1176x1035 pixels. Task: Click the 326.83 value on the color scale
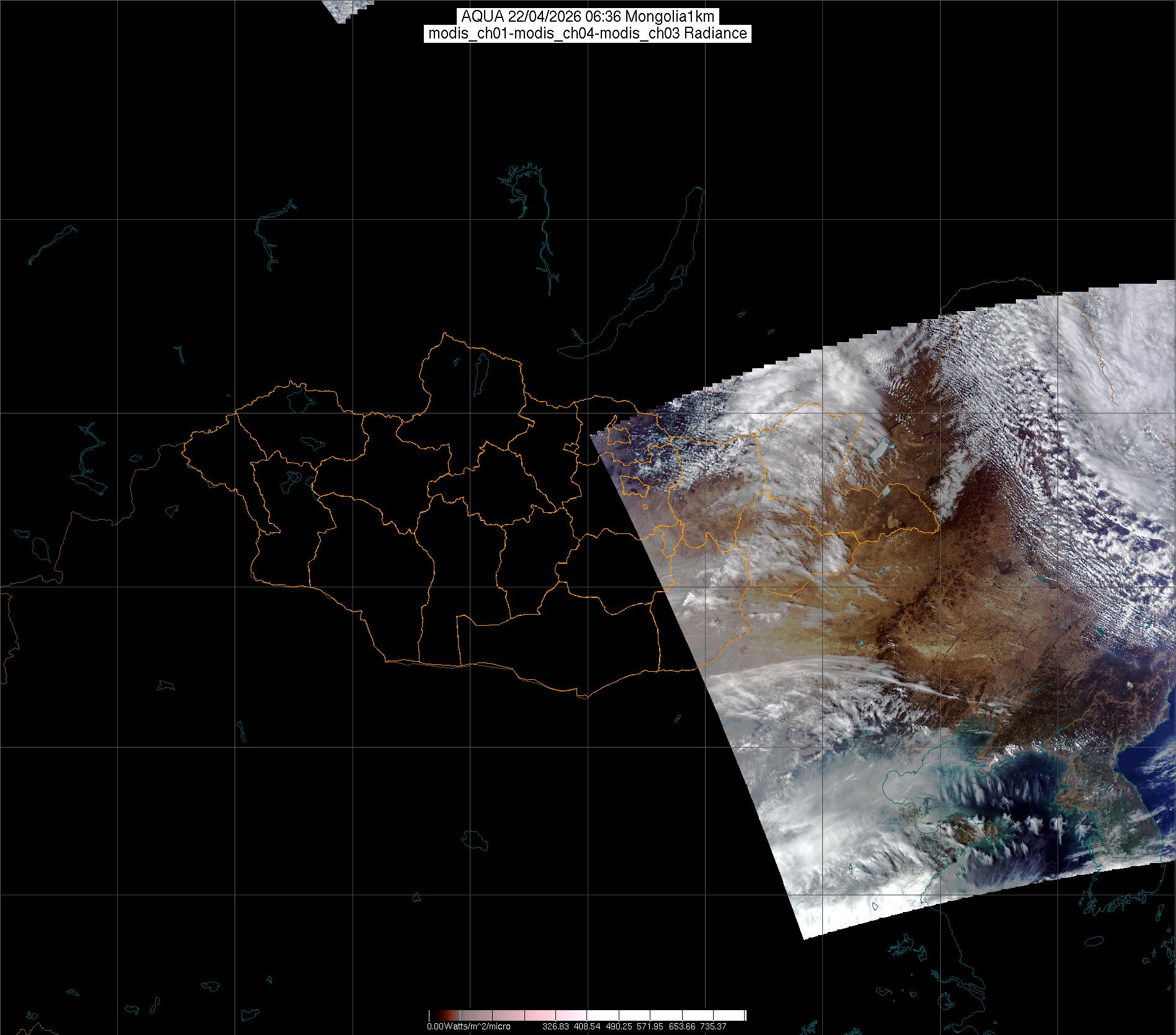[555, 1026]
